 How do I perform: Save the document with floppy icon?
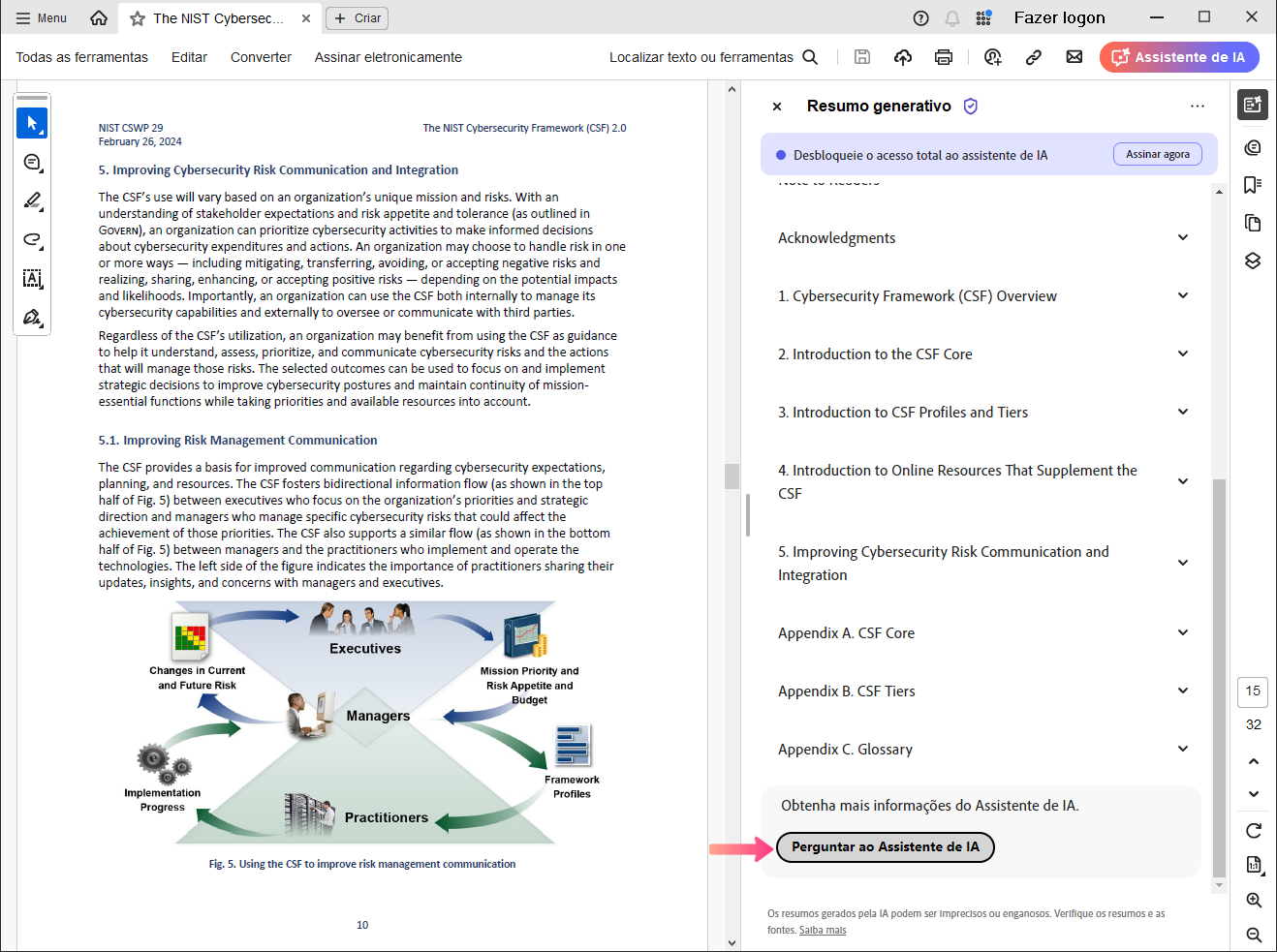(x=862, y=57)
